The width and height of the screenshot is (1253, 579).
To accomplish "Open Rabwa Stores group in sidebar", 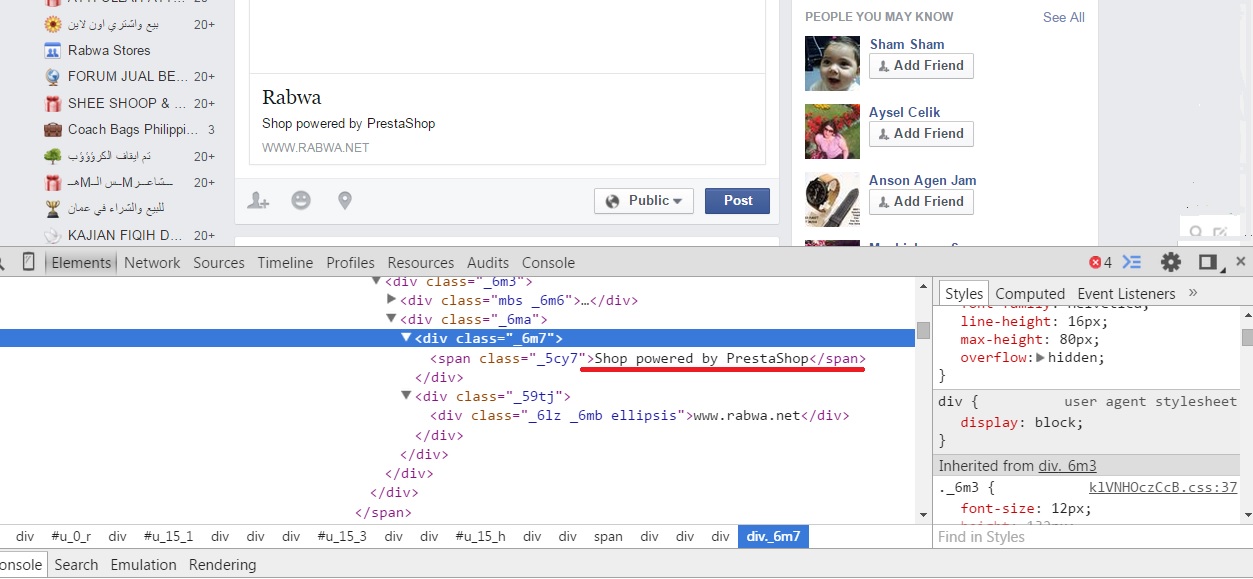I will (109, 50).
